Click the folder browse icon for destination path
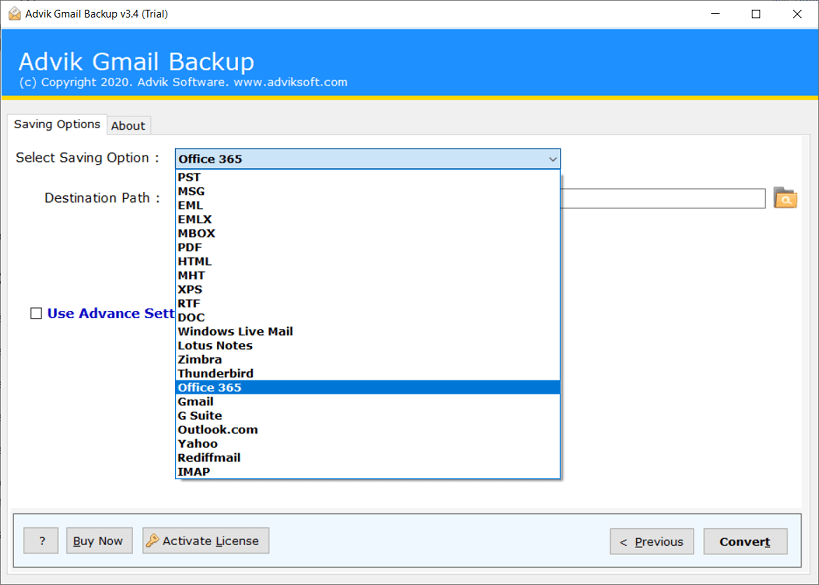 (x=785, y=198)
